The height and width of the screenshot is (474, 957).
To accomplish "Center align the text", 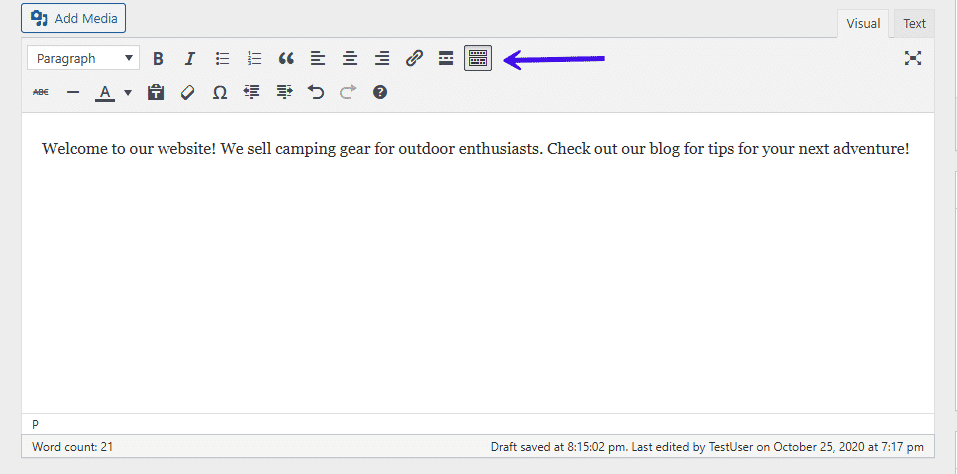I will pyautogui.click(x=350, y=59).
